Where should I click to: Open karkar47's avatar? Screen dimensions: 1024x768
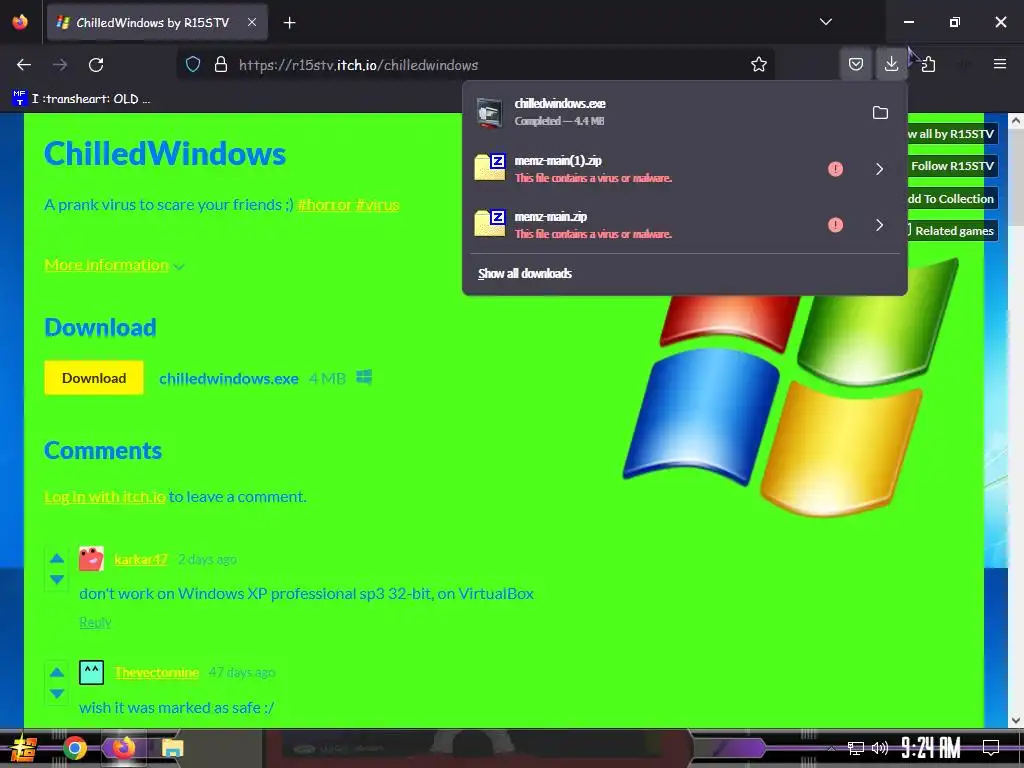point(91,559)
